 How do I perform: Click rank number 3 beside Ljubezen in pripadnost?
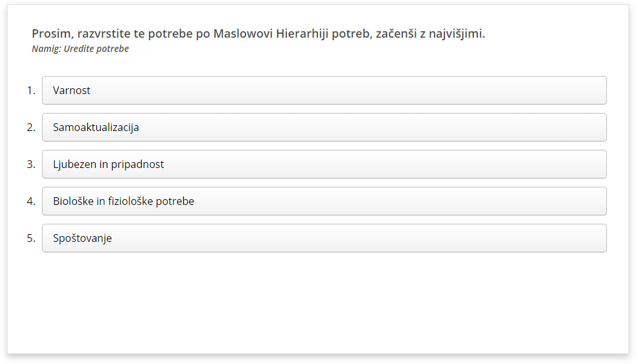click(31, 164)
